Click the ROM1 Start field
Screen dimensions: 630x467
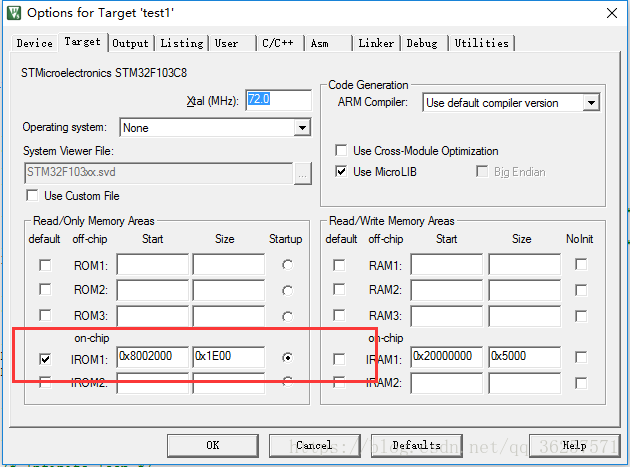pos(152,264)
